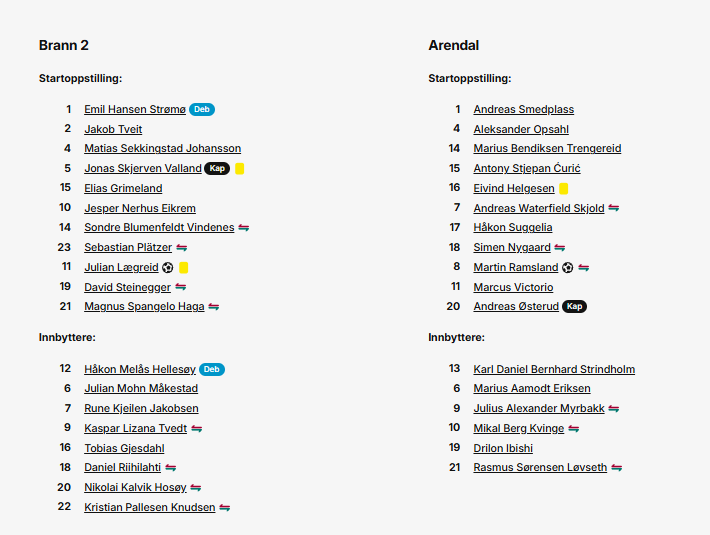Click the substitution arrows next to Sebastian Plätzer

[182, 248]
